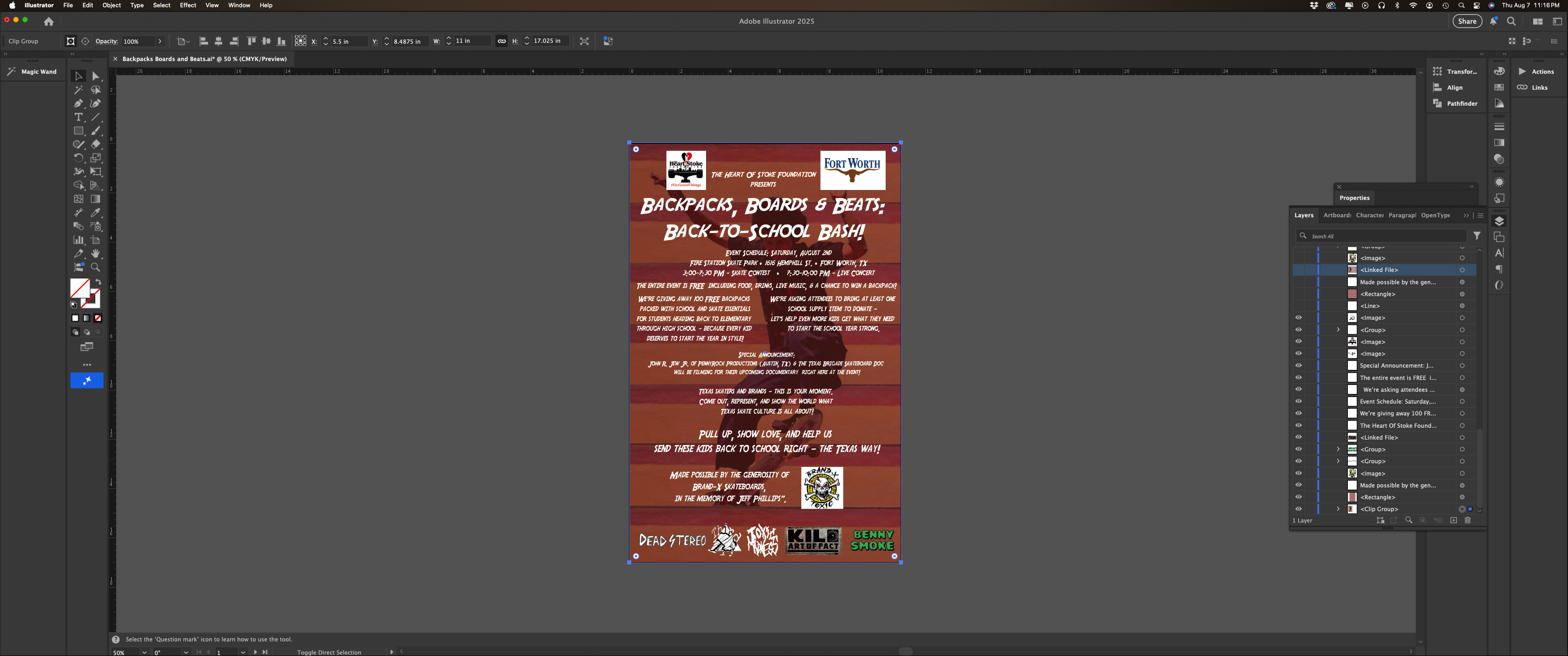Click Locate Object magnifier in Layers panel
Viewport: 1568px width, 656px height.
point(1408,520)
